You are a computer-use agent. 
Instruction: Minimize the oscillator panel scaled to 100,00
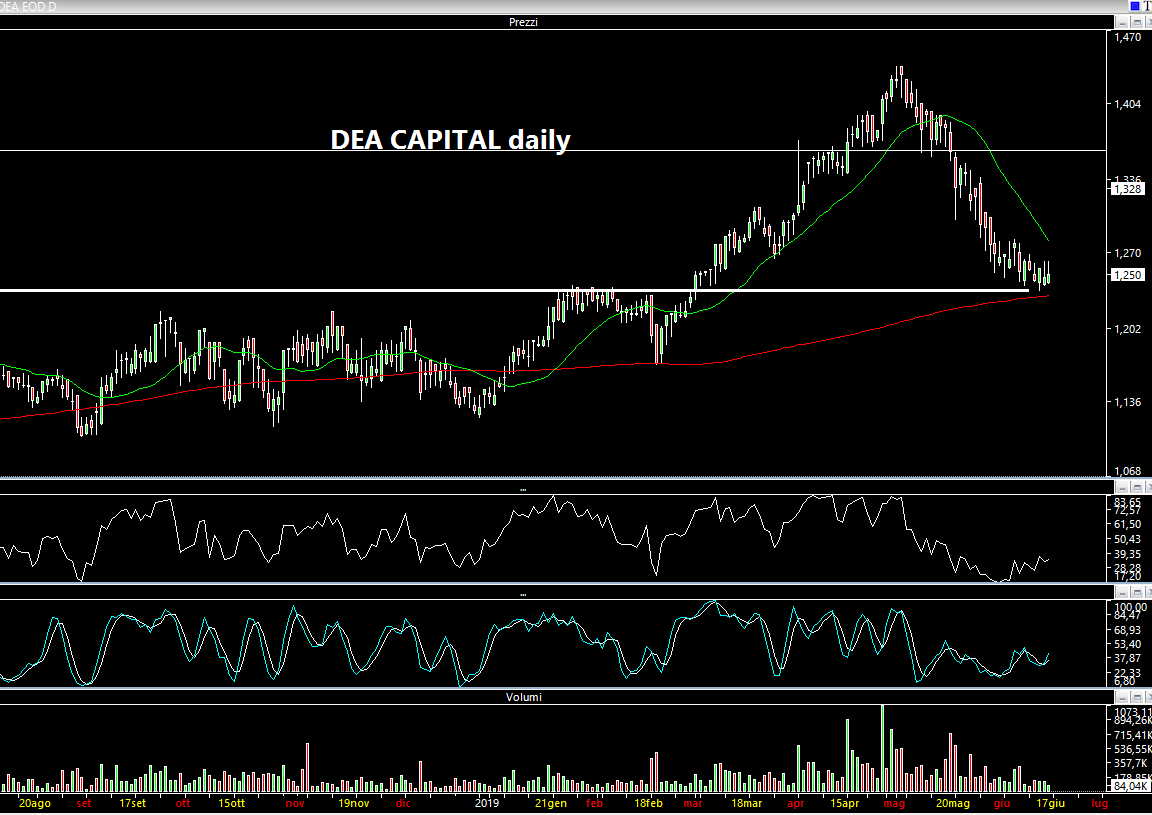1123,592
